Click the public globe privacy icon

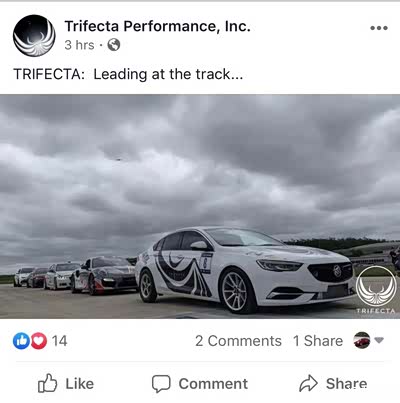(x=114, y=45)
